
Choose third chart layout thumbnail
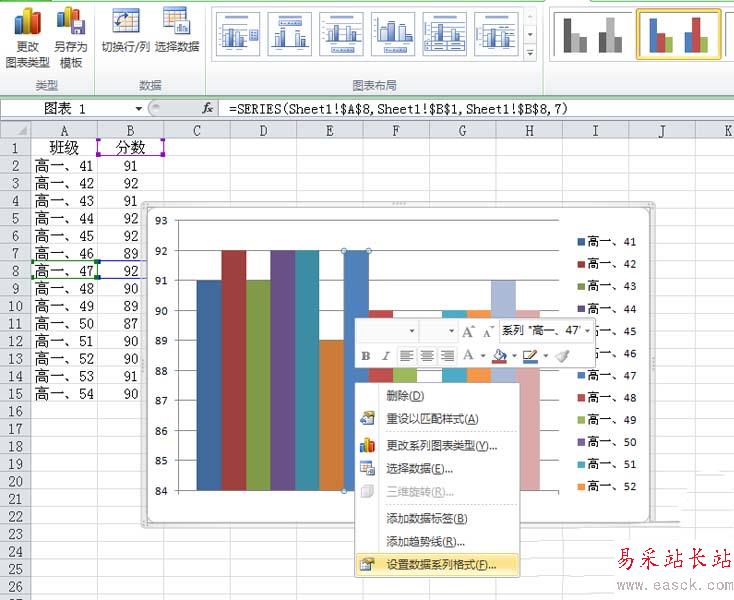tap(342, 34)
